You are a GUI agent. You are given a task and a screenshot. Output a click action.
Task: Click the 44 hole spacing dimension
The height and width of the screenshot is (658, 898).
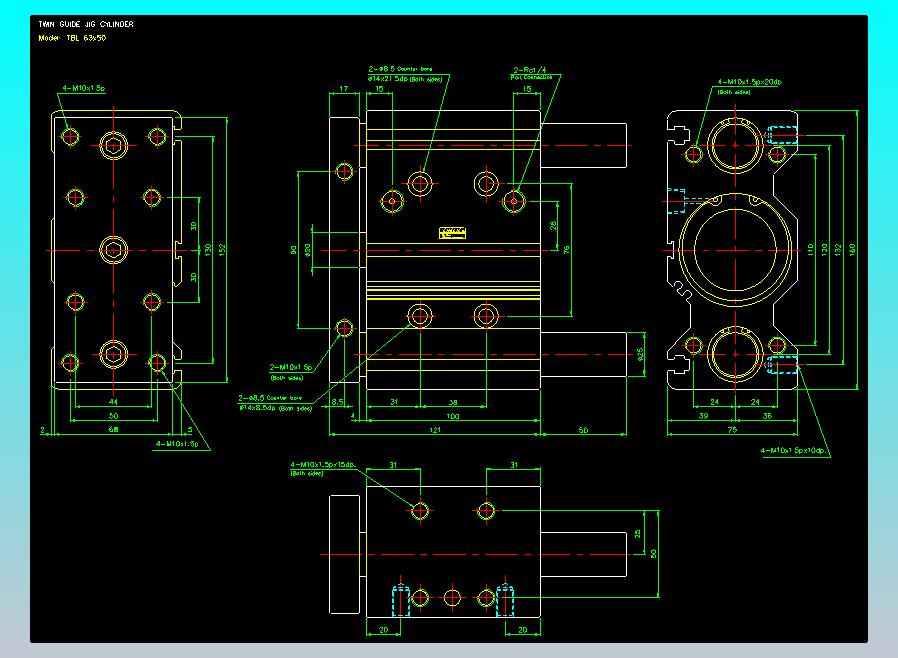(x=113, y=401)
